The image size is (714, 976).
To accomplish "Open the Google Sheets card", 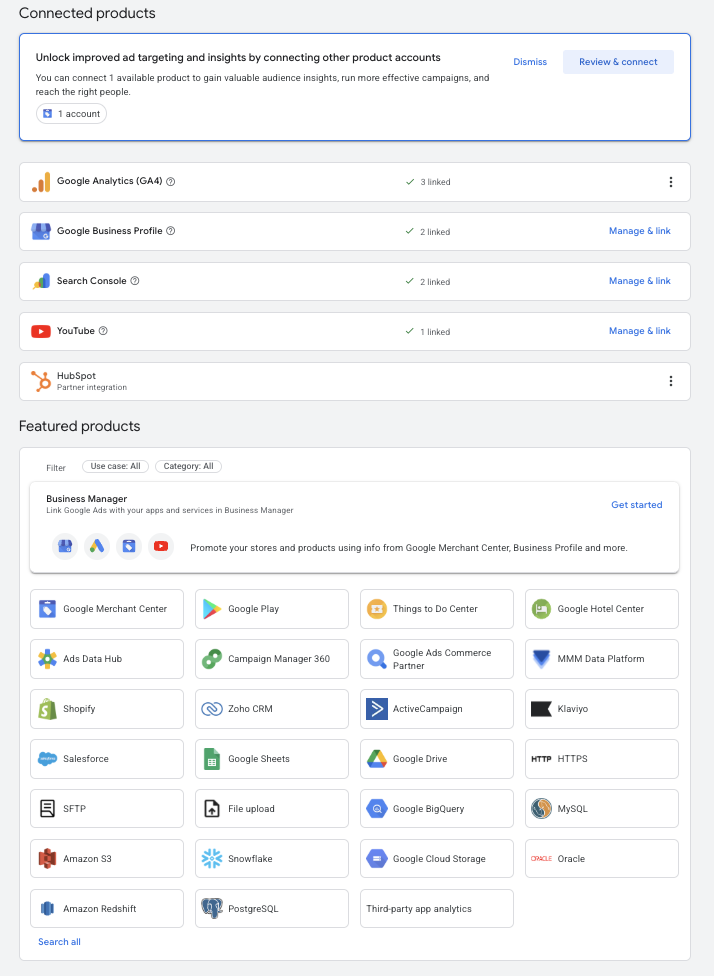I will 272,759.
